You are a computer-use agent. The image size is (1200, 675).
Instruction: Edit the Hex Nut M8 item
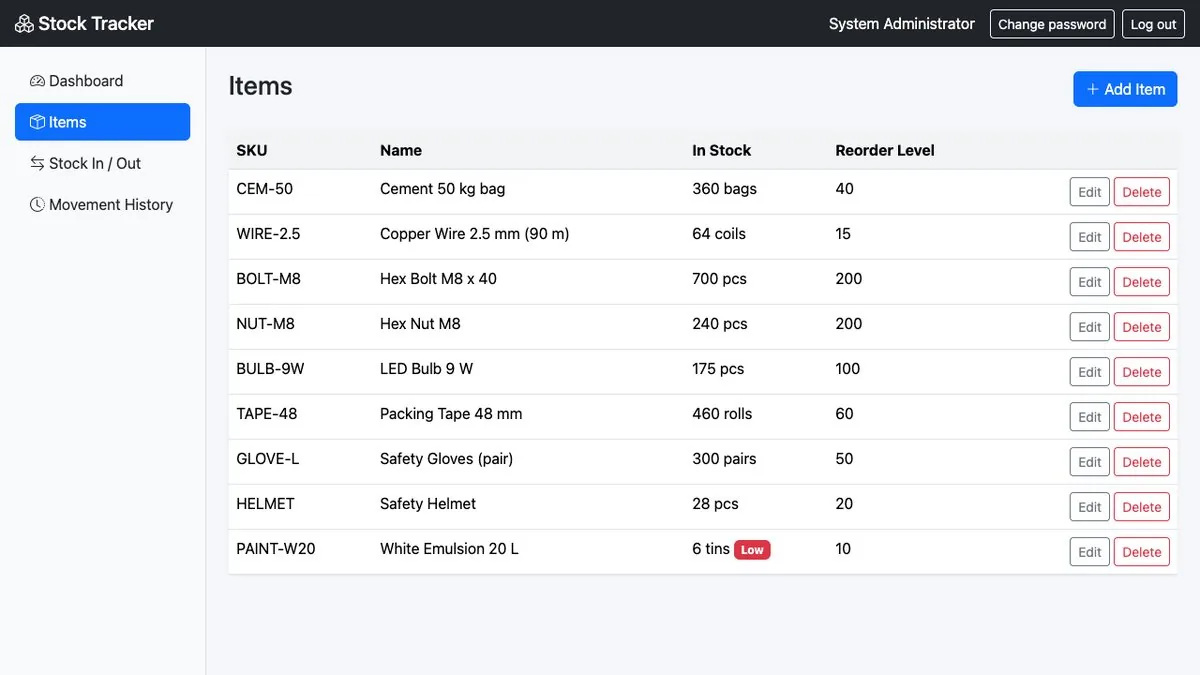tap(1090, 327)
